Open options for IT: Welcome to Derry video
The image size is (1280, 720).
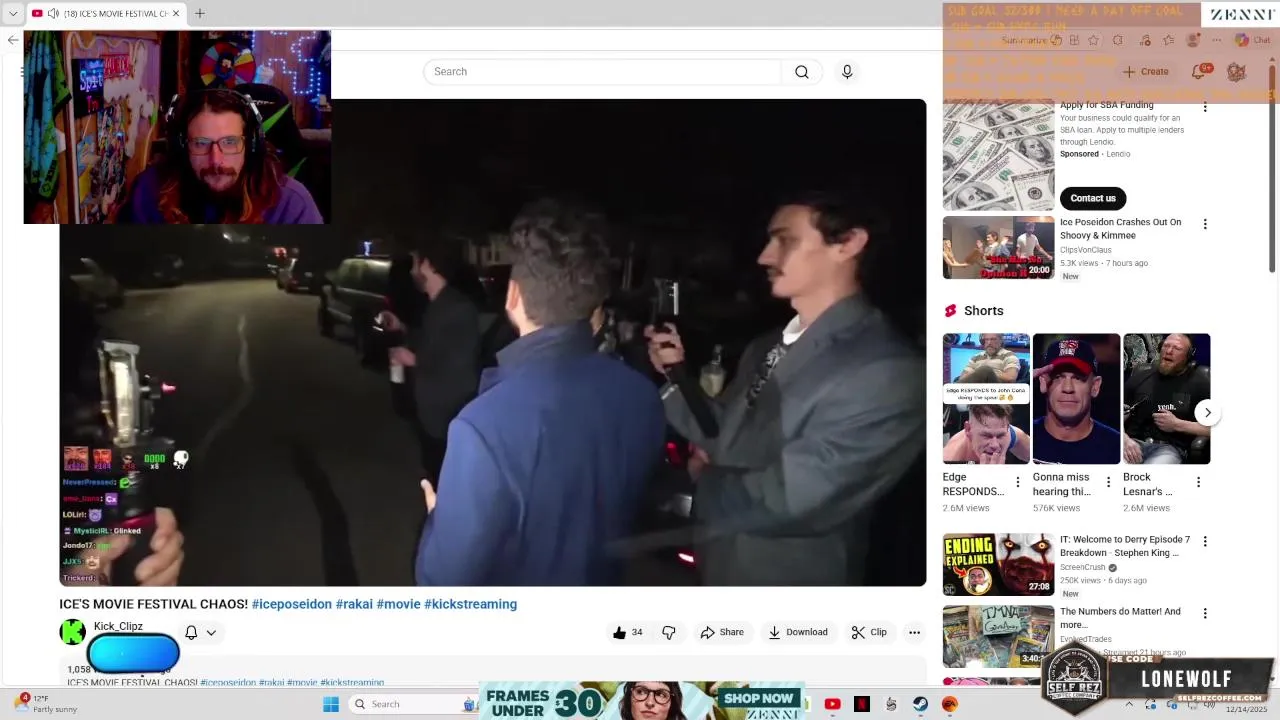[1205, 541]
